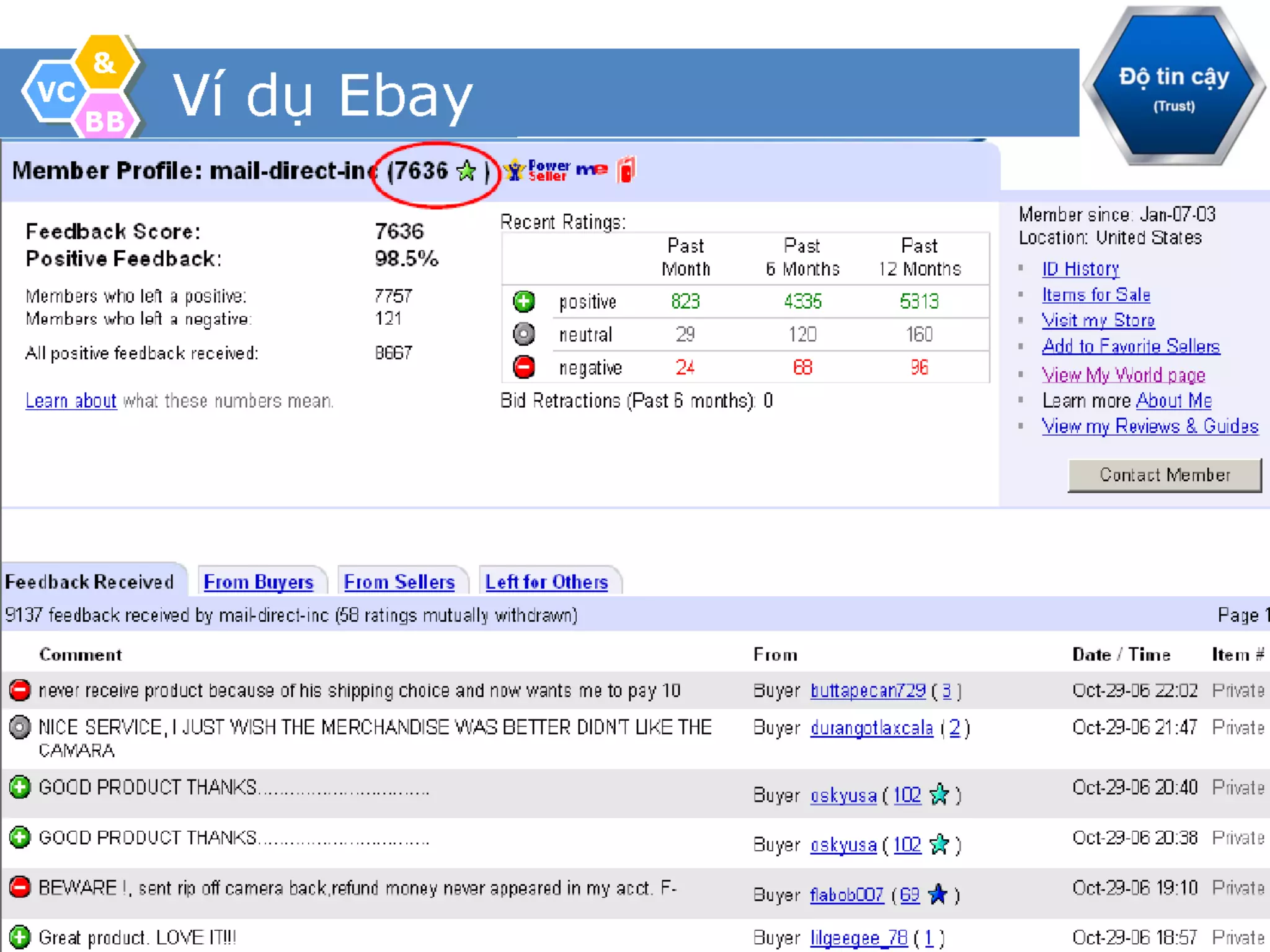Open the ID History link
This screenshot has height=952, width=1270.
pos(1080,269)
